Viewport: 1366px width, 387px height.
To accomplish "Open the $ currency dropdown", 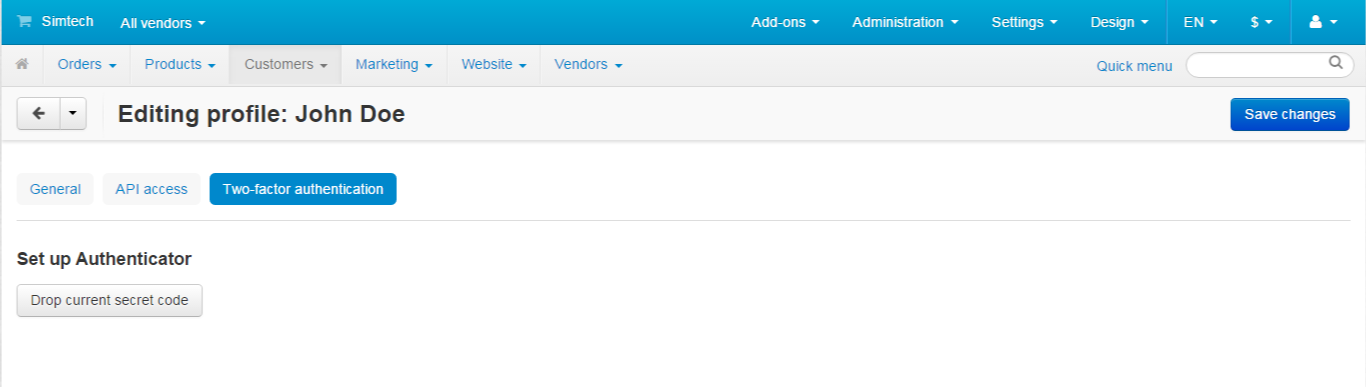I will 1261,22.
